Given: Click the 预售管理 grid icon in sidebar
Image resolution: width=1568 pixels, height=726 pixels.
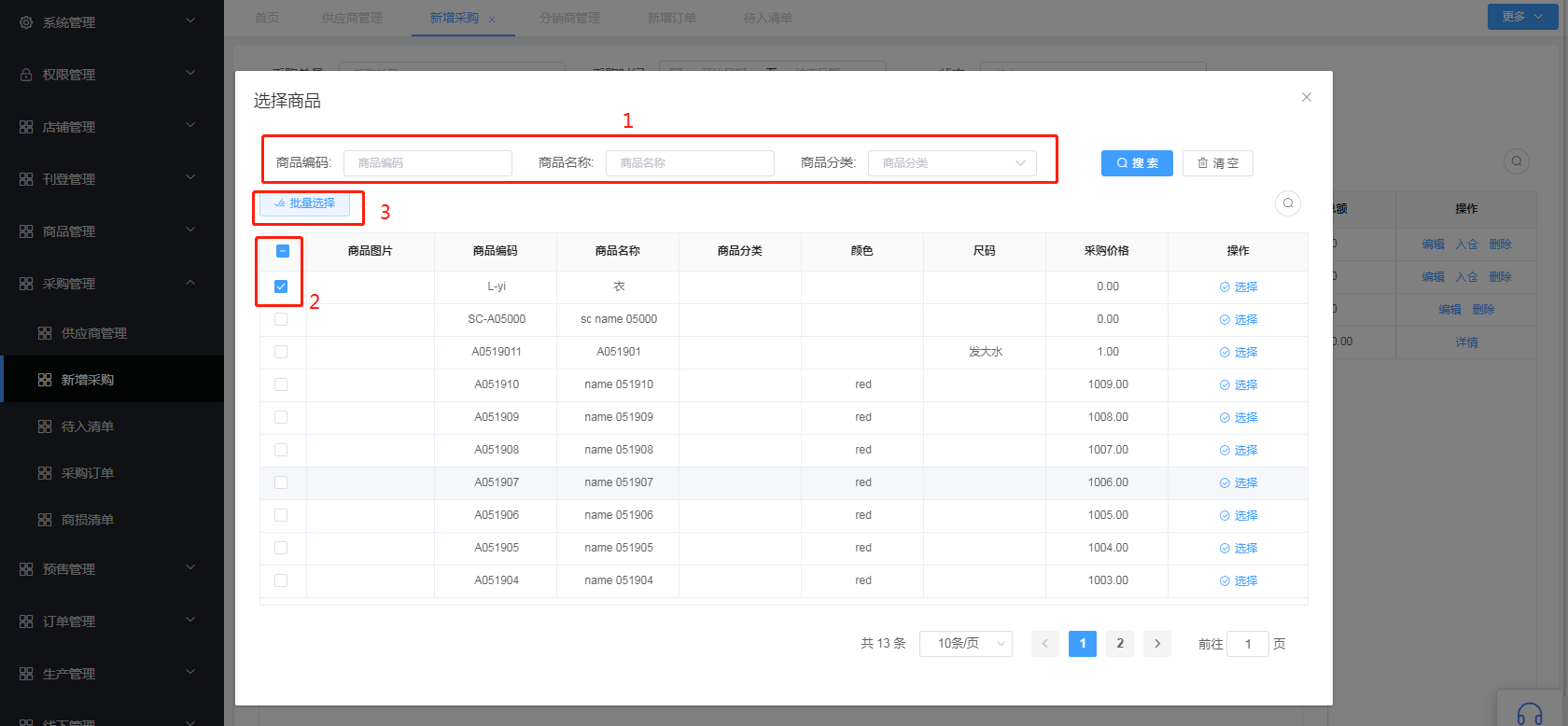Looking at the screenshot, I should click(x=26, y=569).
